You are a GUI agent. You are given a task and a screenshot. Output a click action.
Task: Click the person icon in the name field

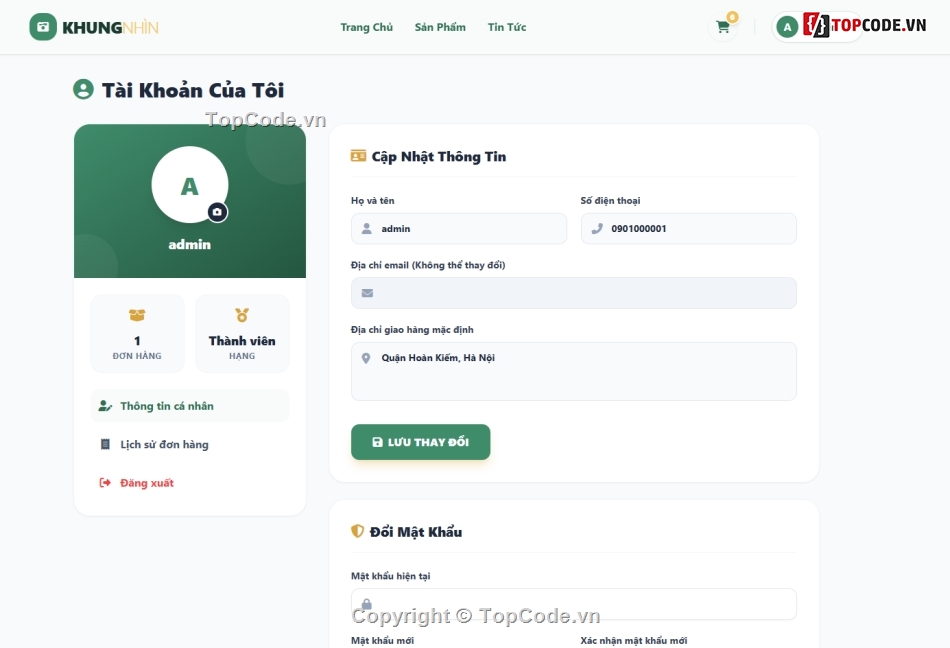coord(367,228)
